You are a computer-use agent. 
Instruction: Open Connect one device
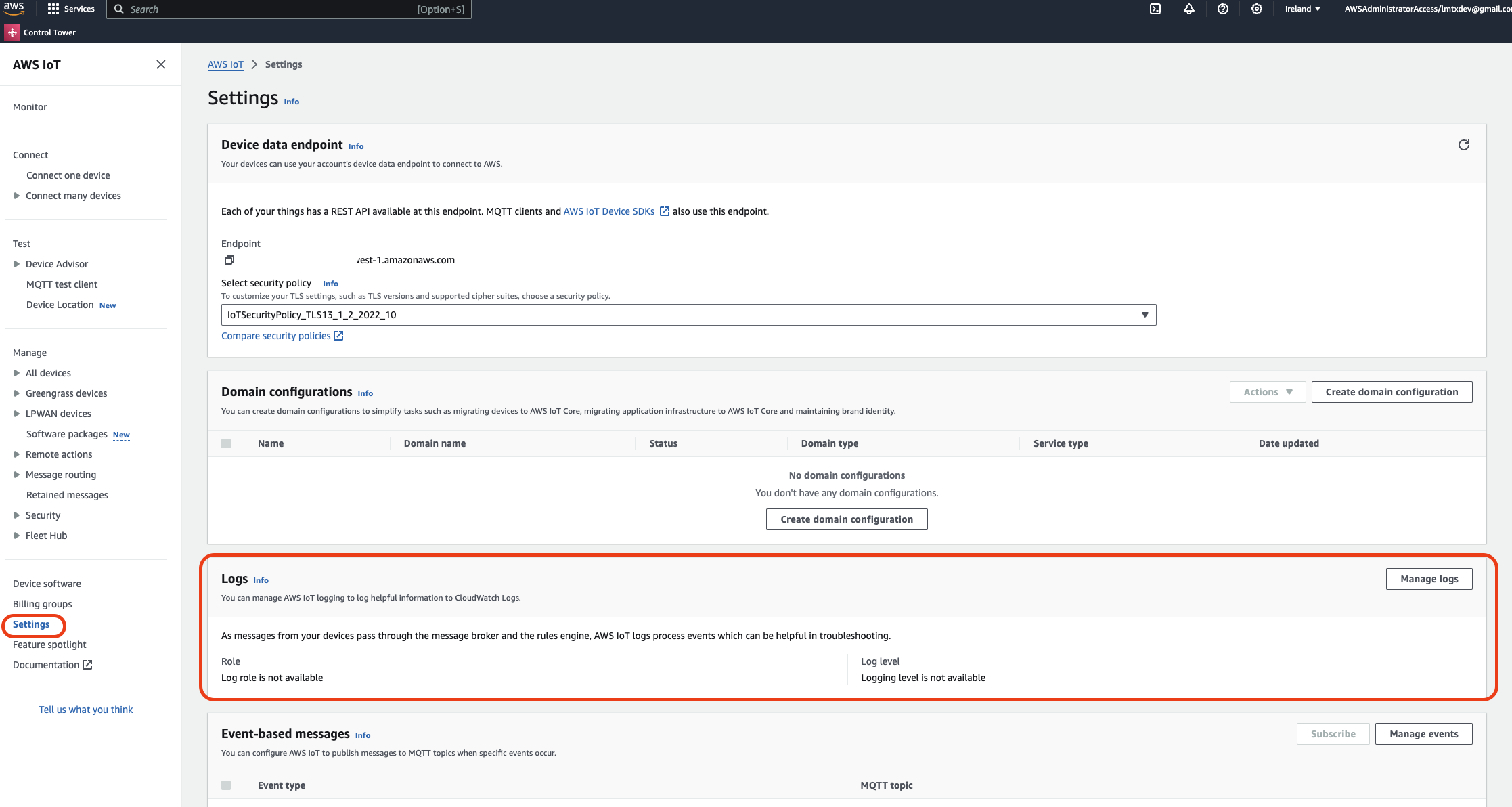click(68, 175)
